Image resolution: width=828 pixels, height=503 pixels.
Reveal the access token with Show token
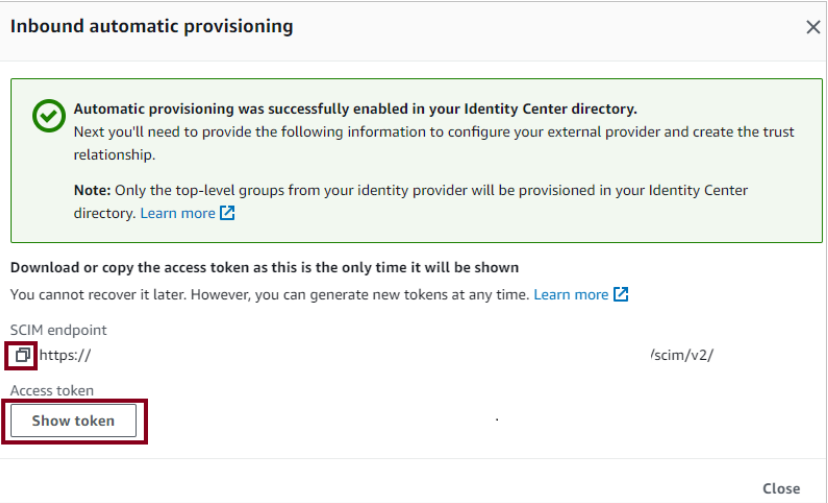point(73,421)
